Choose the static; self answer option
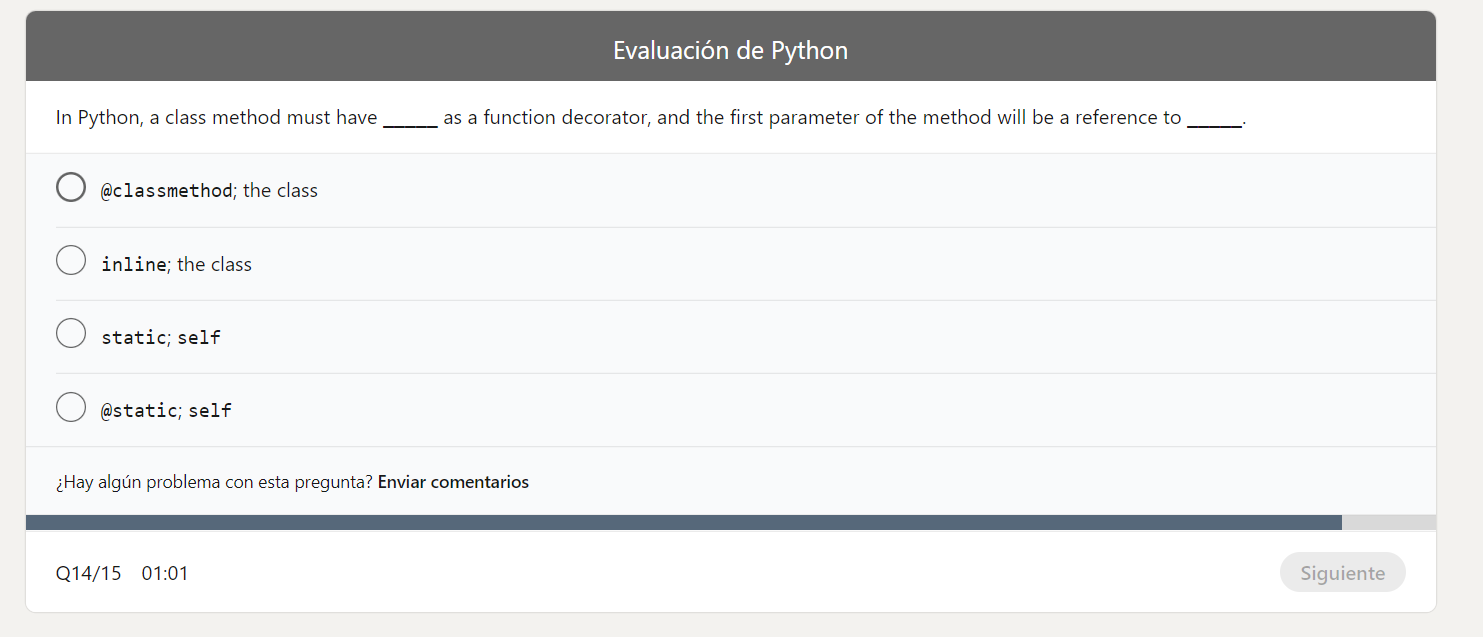Screen dimensions: 1483x637 [x=71, y=333]
